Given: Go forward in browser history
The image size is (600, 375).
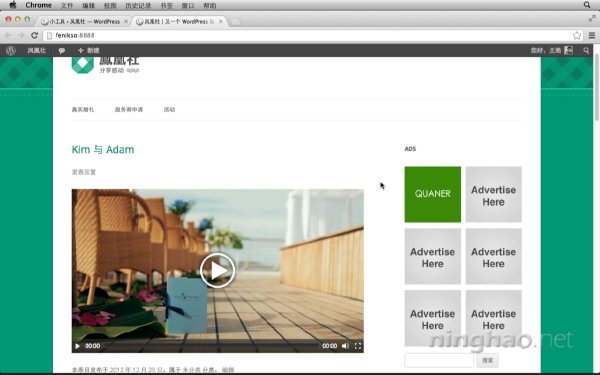Looking at the screenshot, I should coord(21,35).
